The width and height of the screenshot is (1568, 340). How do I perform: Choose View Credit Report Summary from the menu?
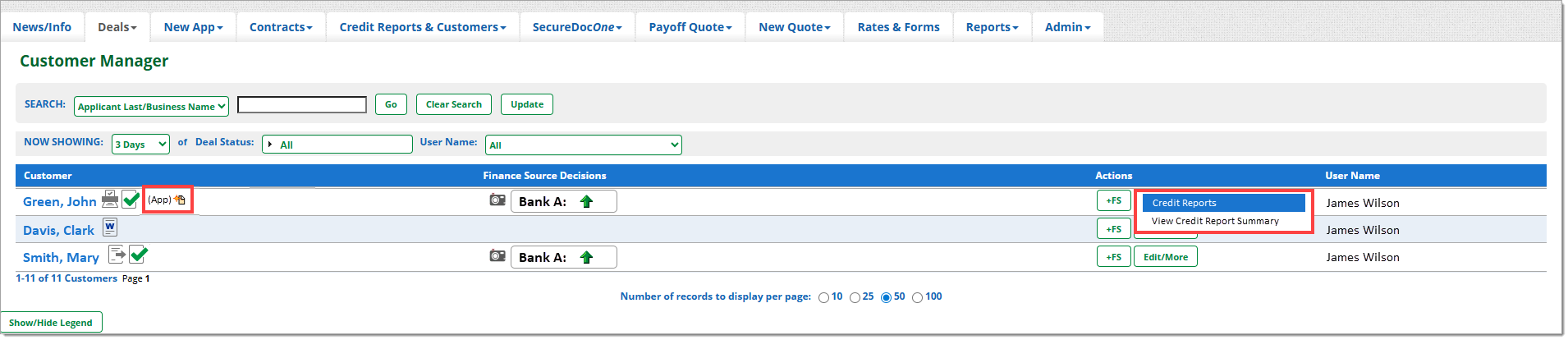pyautogui.click(x=1214, y=221)
